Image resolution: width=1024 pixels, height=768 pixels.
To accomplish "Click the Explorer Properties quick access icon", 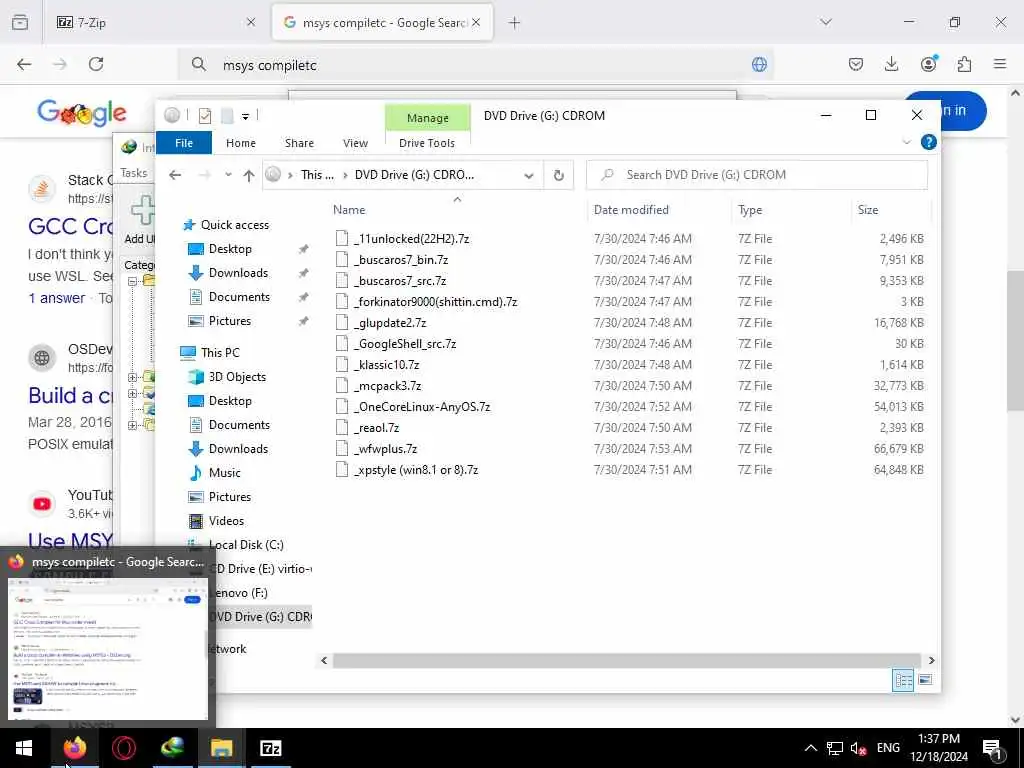I will (x=204, y=116).
